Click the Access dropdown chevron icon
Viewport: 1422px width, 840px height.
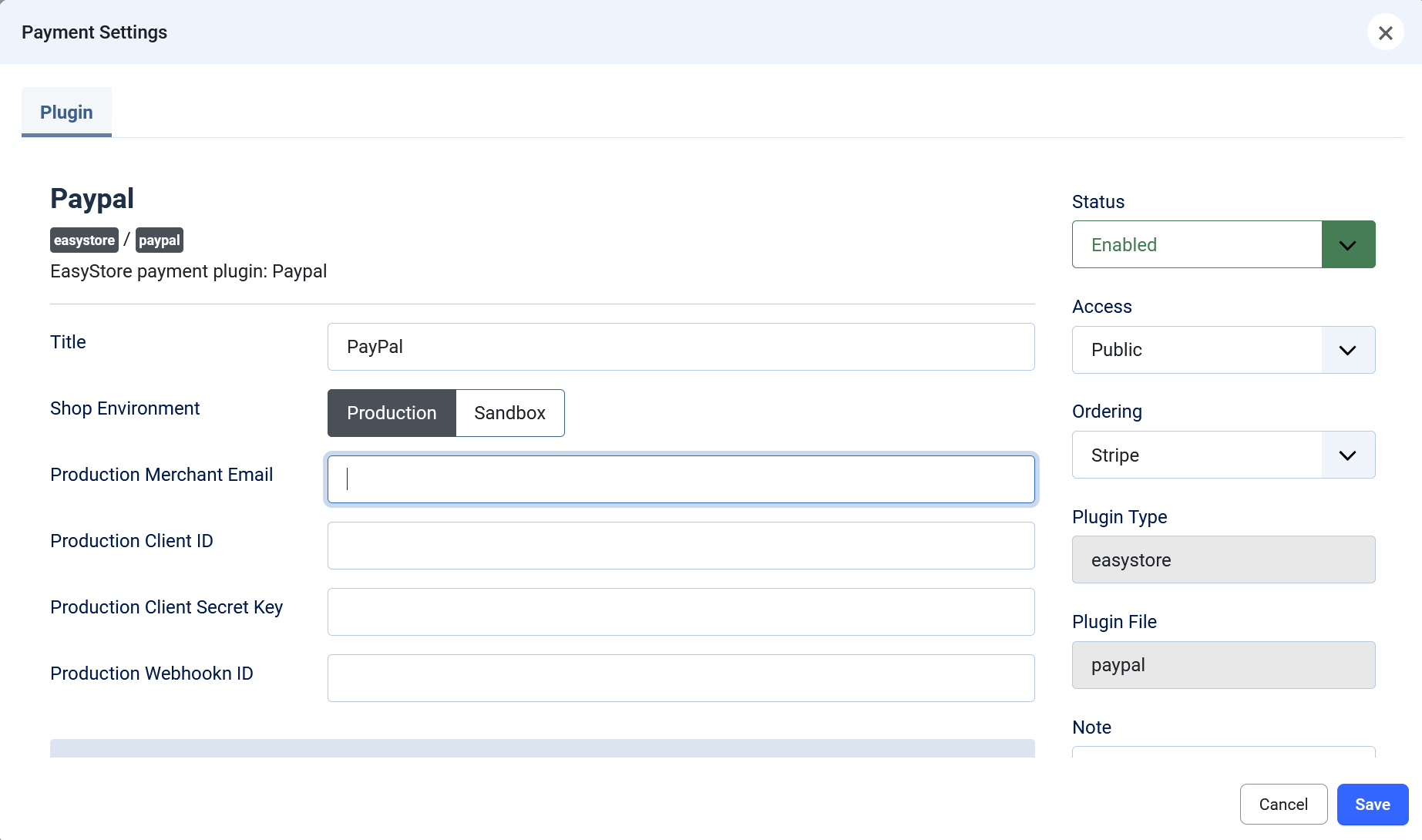click(1347, 350)
